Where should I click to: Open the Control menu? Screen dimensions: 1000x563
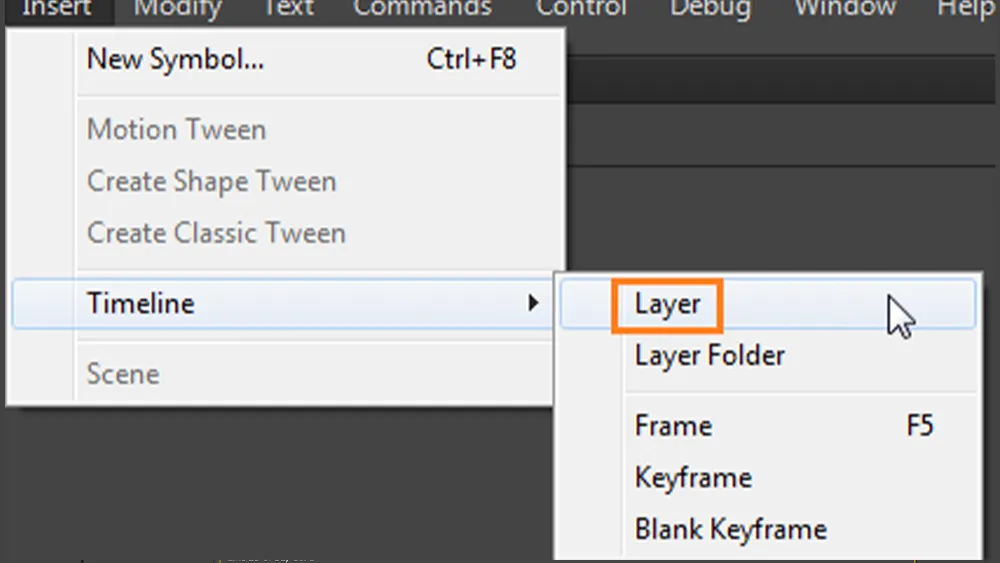[582, 9]
